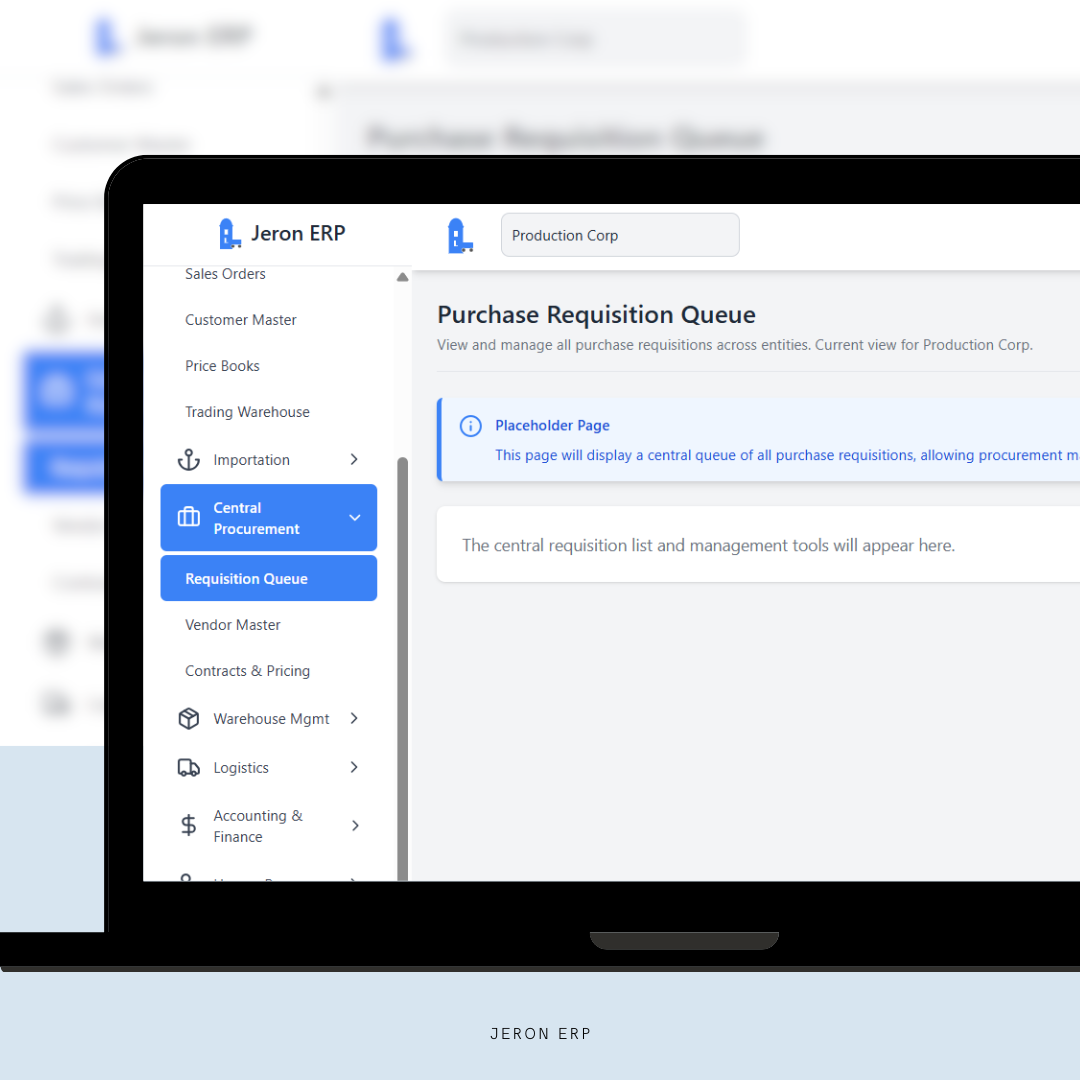Open the Sales Orders menu item
Viewport: 1080px width, 1080px height.
225,274
